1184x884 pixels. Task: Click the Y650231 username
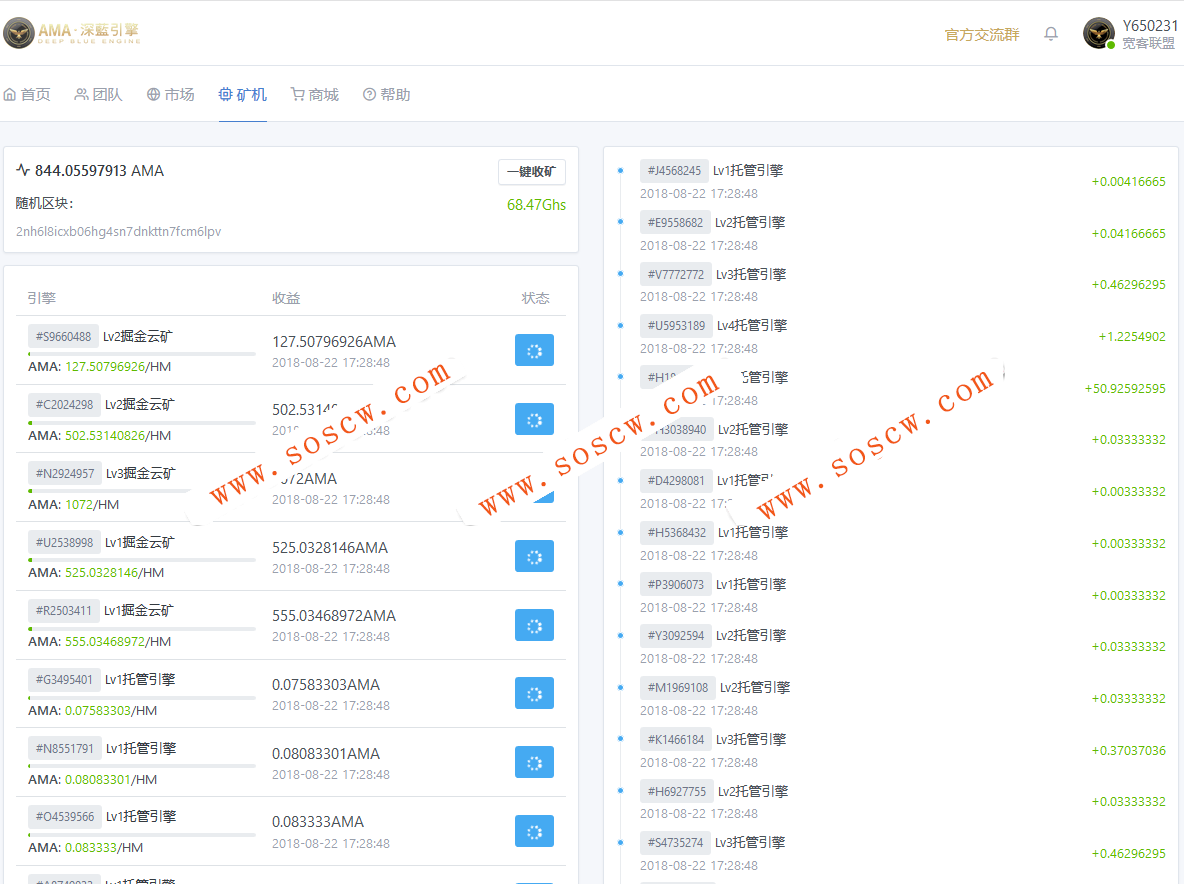click(1149, 26)
